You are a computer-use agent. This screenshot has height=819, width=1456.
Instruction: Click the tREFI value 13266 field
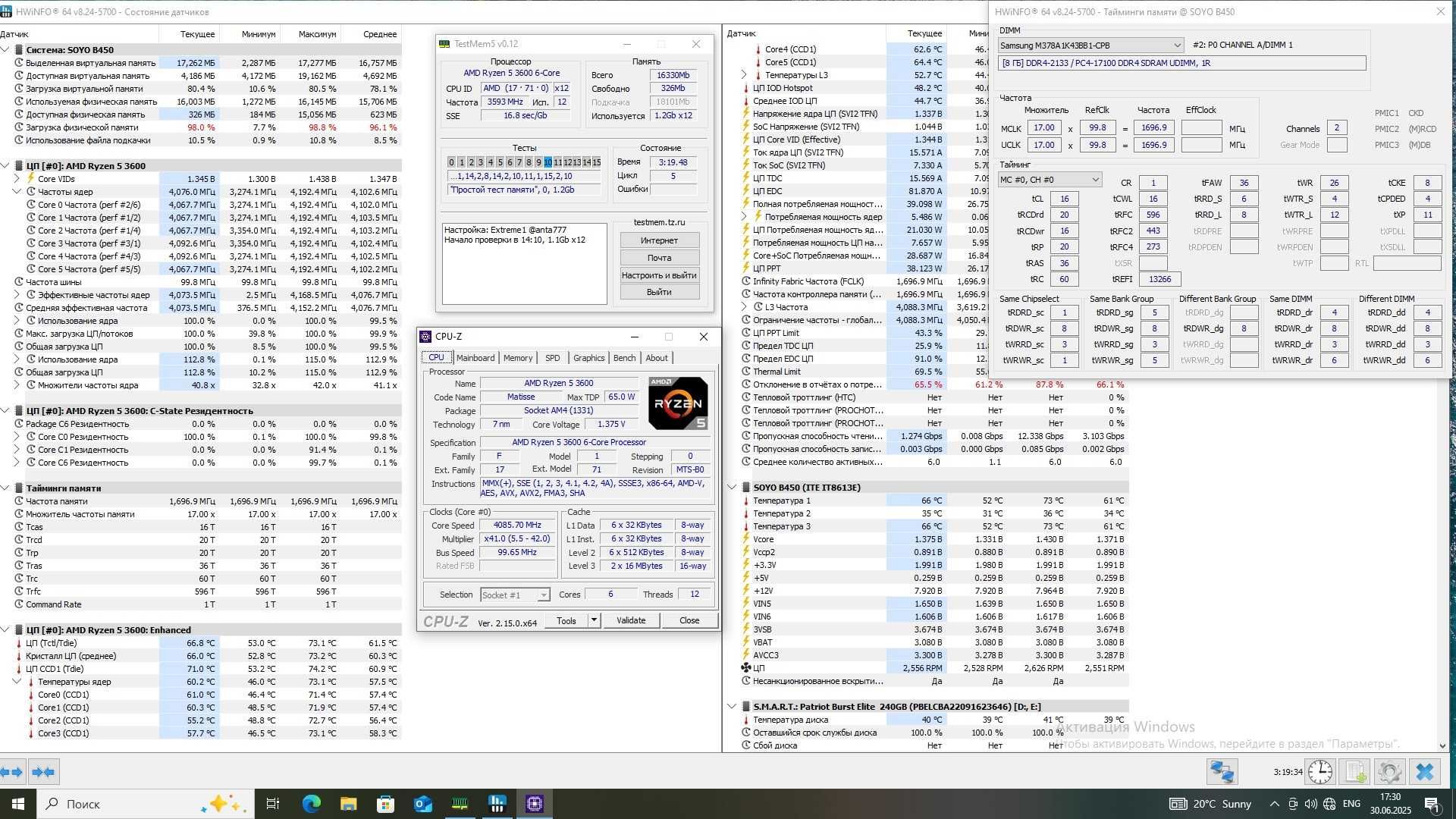(1159, 279)
